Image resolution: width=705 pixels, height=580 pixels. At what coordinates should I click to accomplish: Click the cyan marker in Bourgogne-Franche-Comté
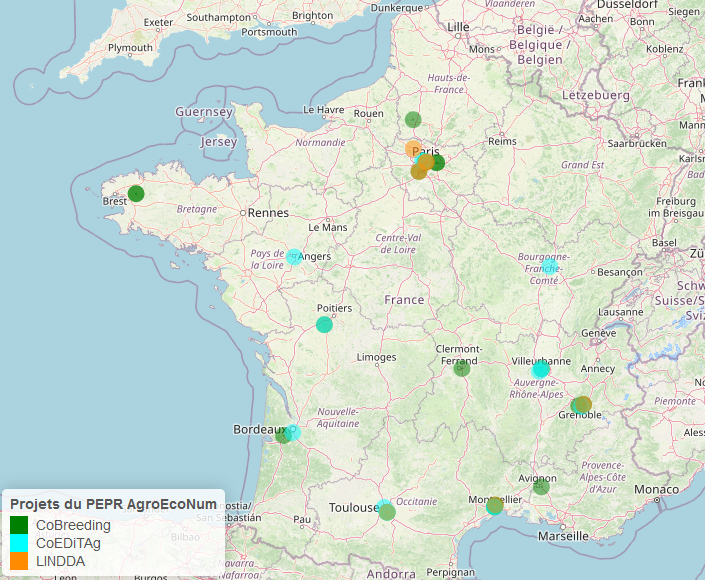point(550,266)
